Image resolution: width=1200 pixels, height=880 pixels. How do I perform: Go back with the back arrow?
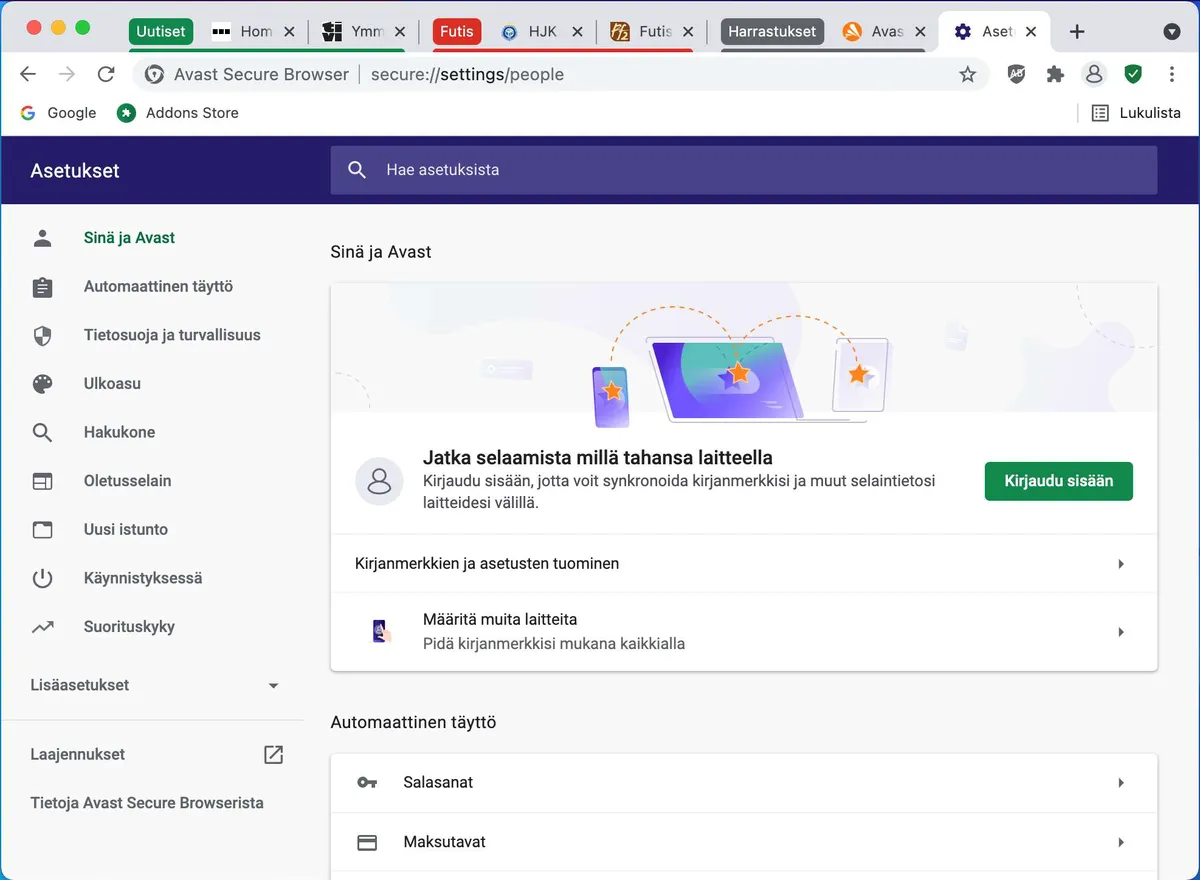(28, 74)
